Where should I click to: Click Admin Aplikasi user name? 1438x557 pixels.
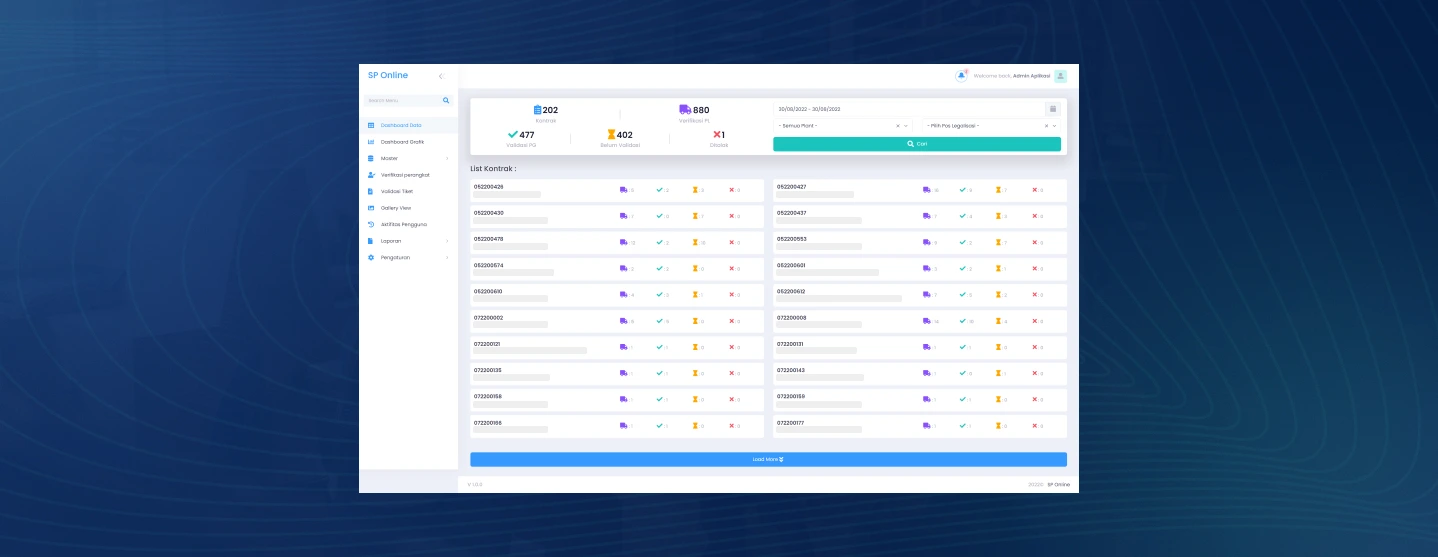(1032, 76)
